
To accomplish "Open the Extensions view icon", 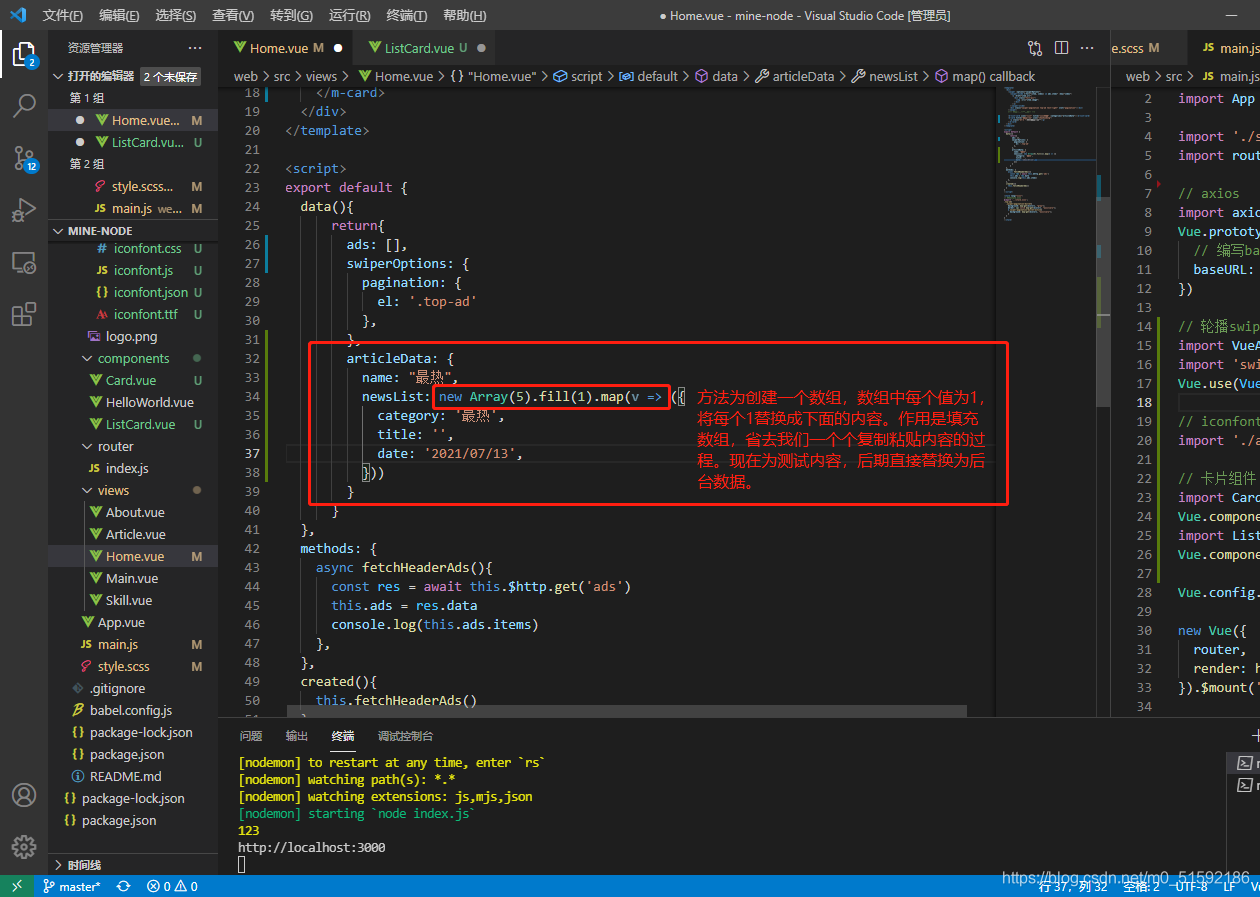I will pos(24,315).
